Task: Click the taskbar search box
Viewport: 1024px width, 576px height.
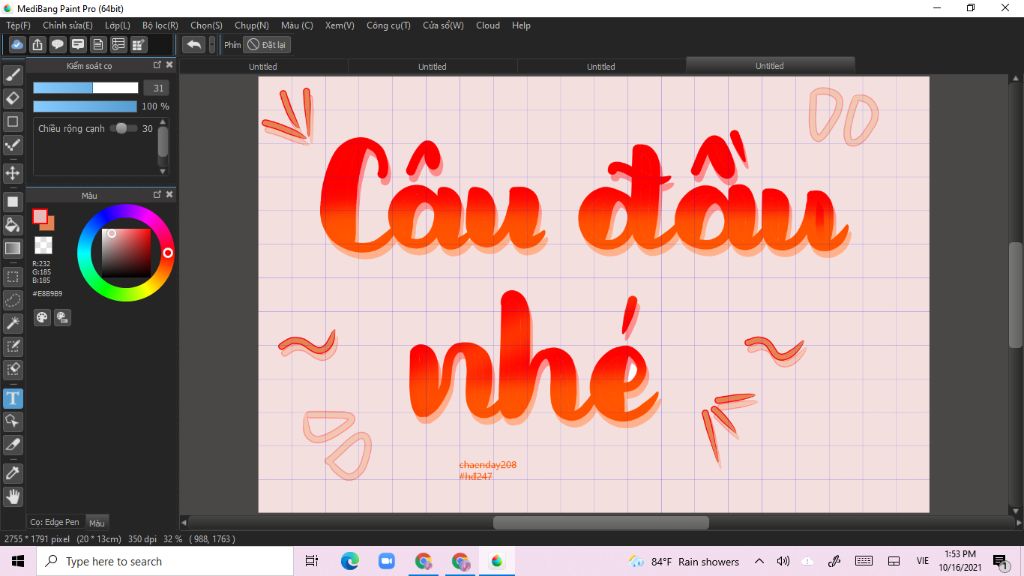Action: pos(165,561)
